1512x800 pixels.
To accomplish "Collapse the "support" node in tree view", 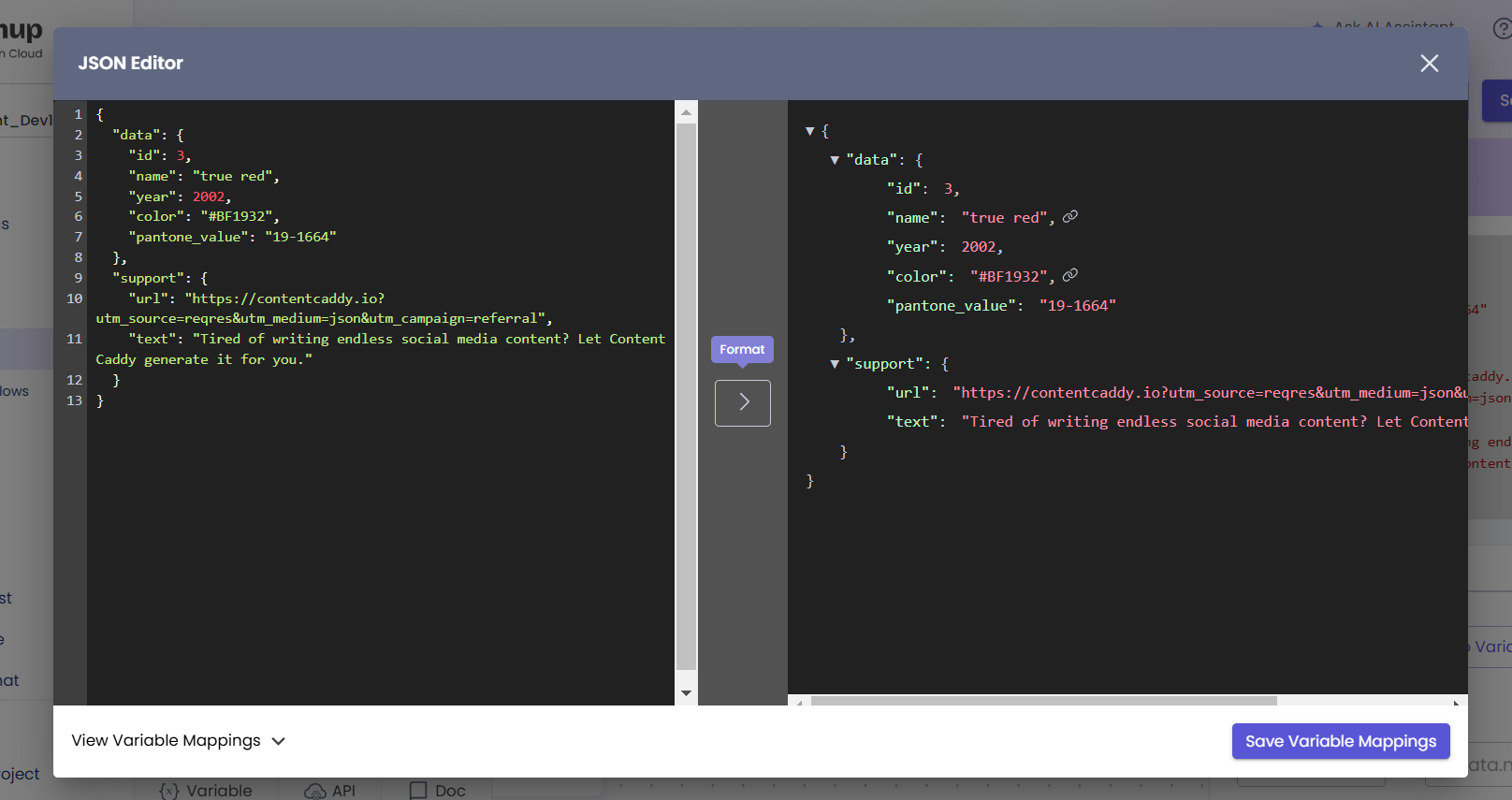I will coord(835,364).
